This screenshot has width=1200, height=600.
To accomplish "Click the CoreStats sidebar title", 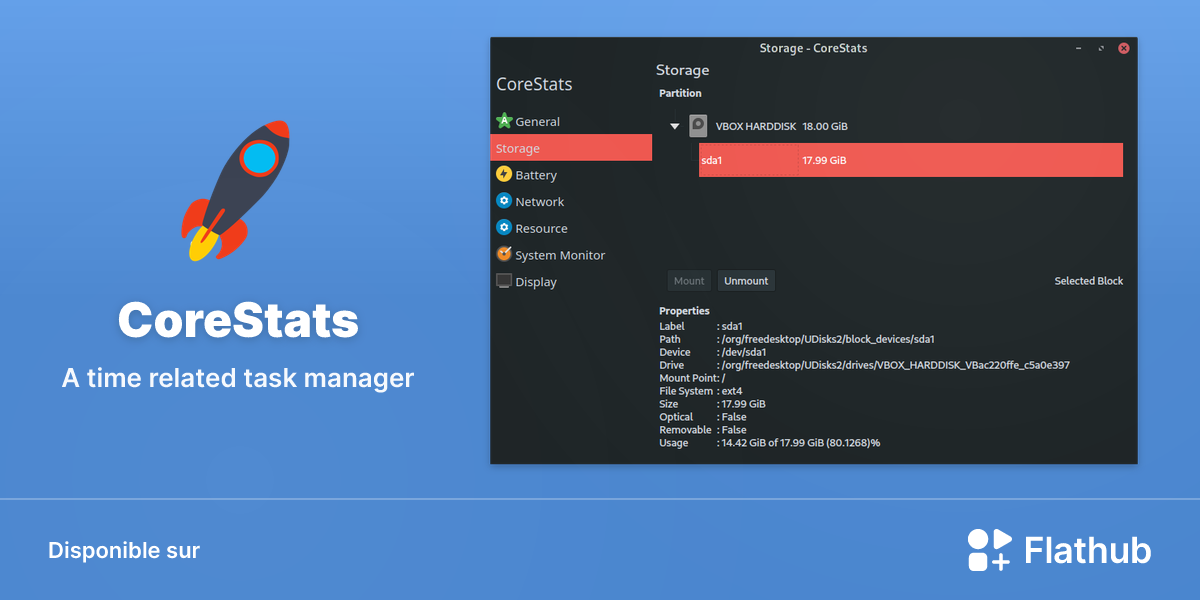I will click(534, 84).
